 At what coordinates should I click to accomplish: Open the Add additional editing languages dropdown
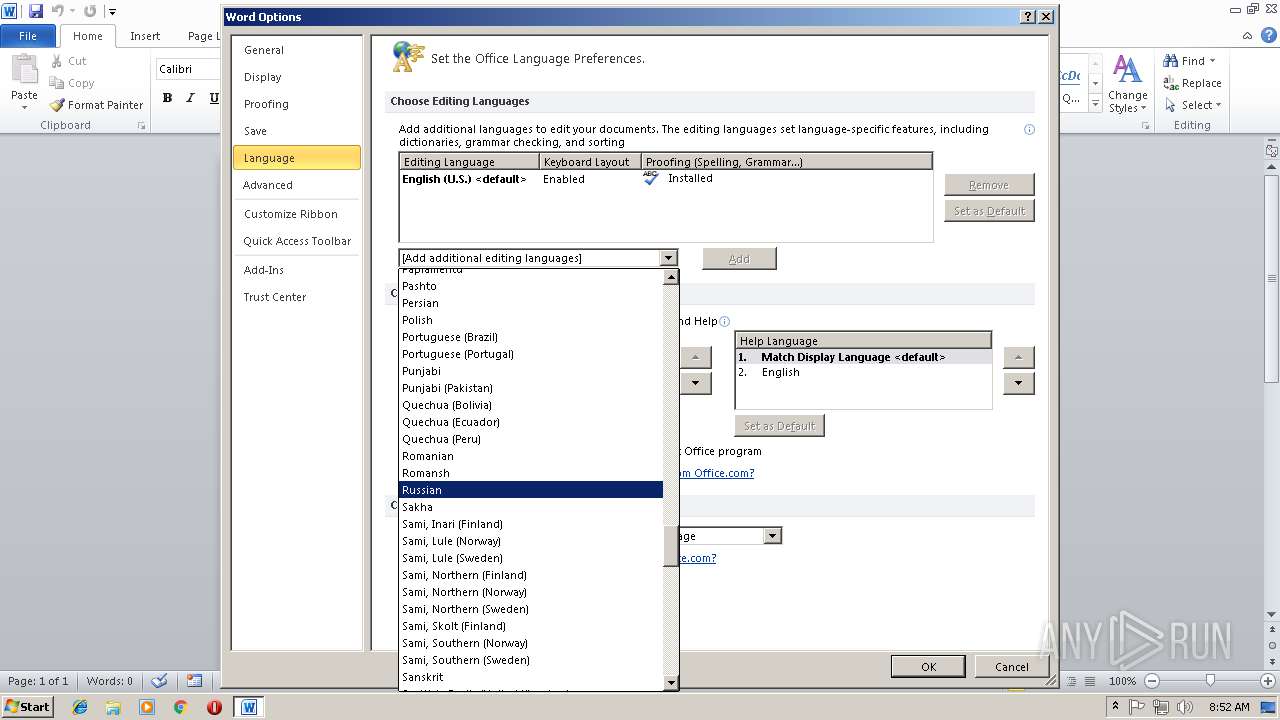point(668,258)
